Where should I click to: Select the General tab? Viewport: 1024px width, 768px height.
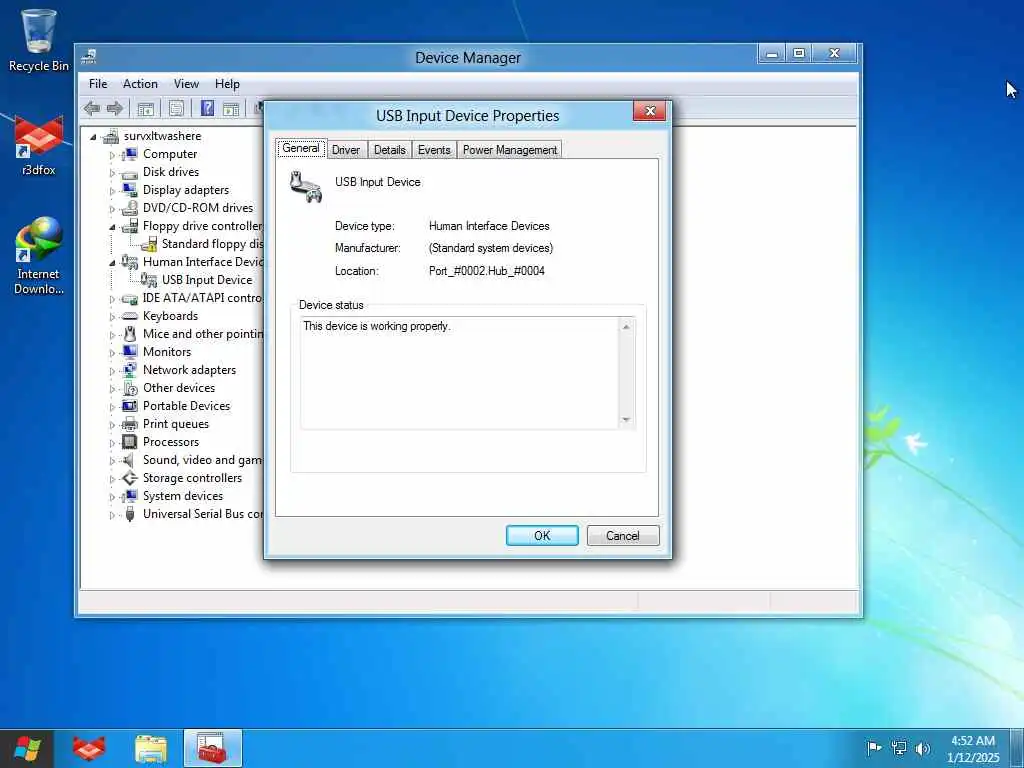301,148
